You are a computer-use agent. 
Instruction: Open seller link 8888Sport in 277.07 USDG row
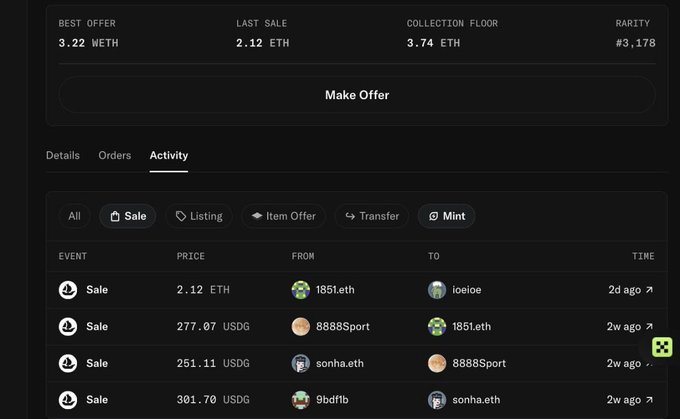pos(343,327)
